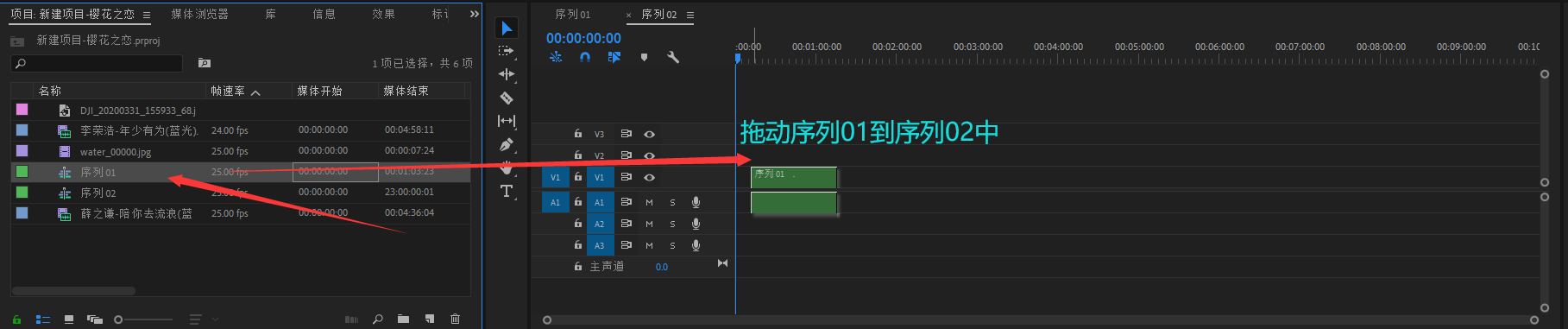Show hidden panel tabs with double chevron
The width and height of the screenshot is (1568, 329).
click(474, 14)
